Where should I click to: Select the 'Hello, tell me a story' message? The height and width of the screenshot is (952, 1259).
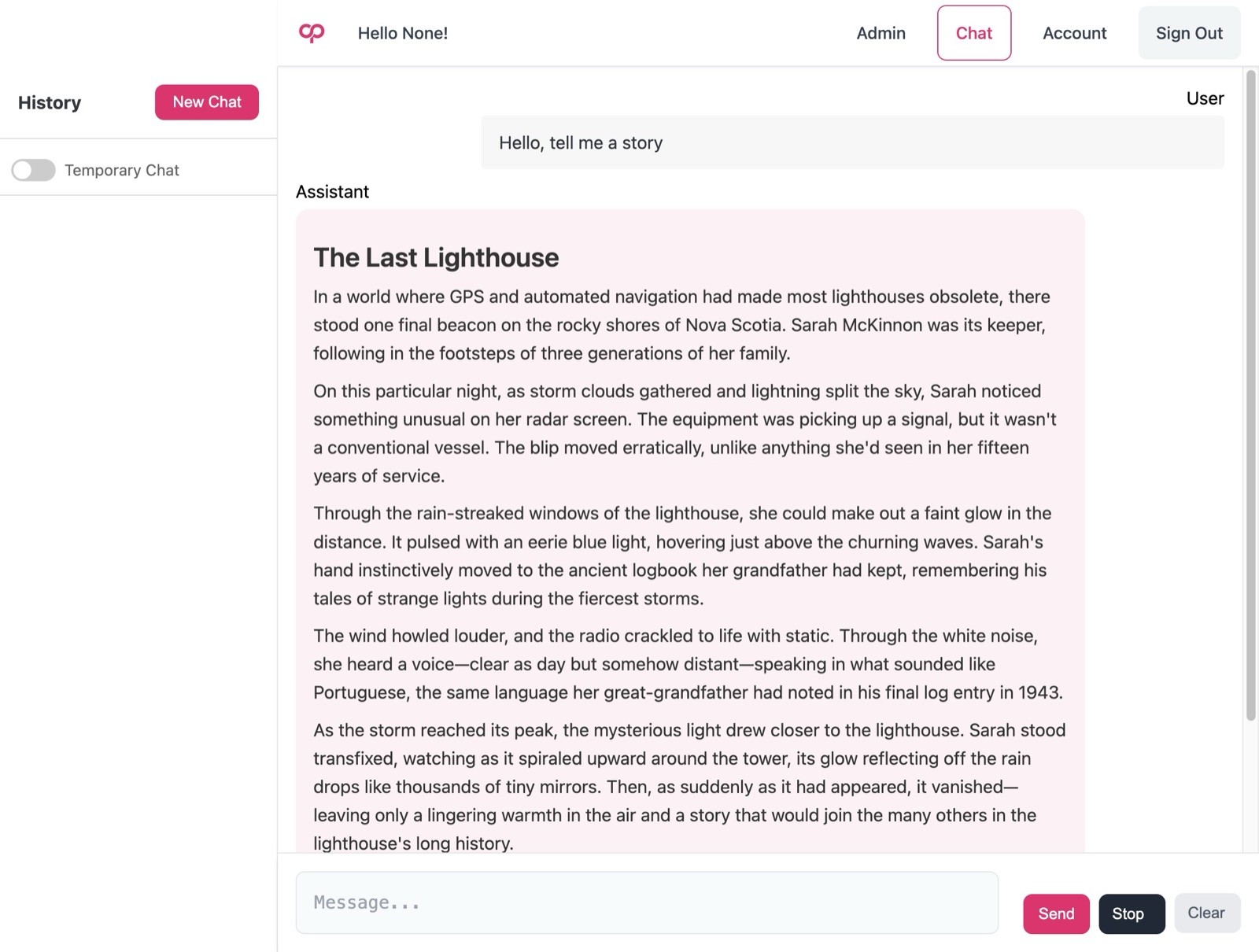(852, 142)
